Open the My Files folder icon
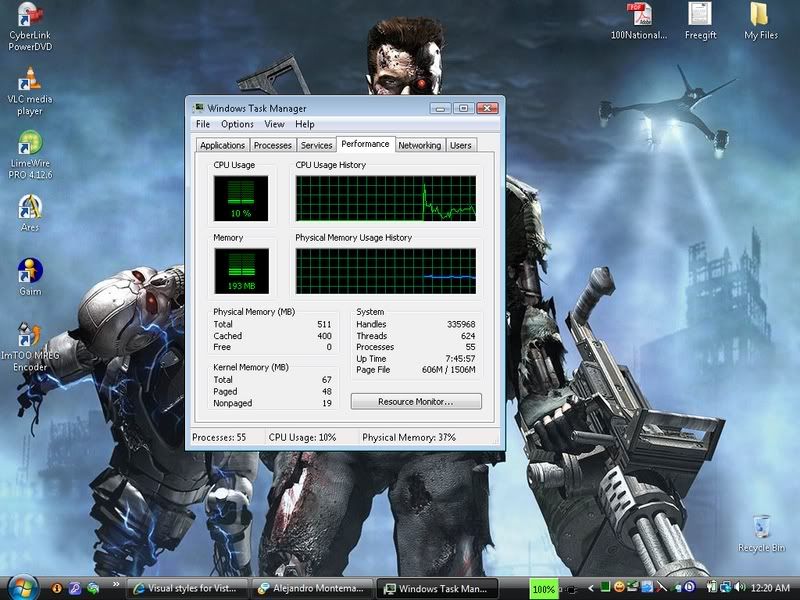Viewport: 800px width, 600px height. pos(761,15)
